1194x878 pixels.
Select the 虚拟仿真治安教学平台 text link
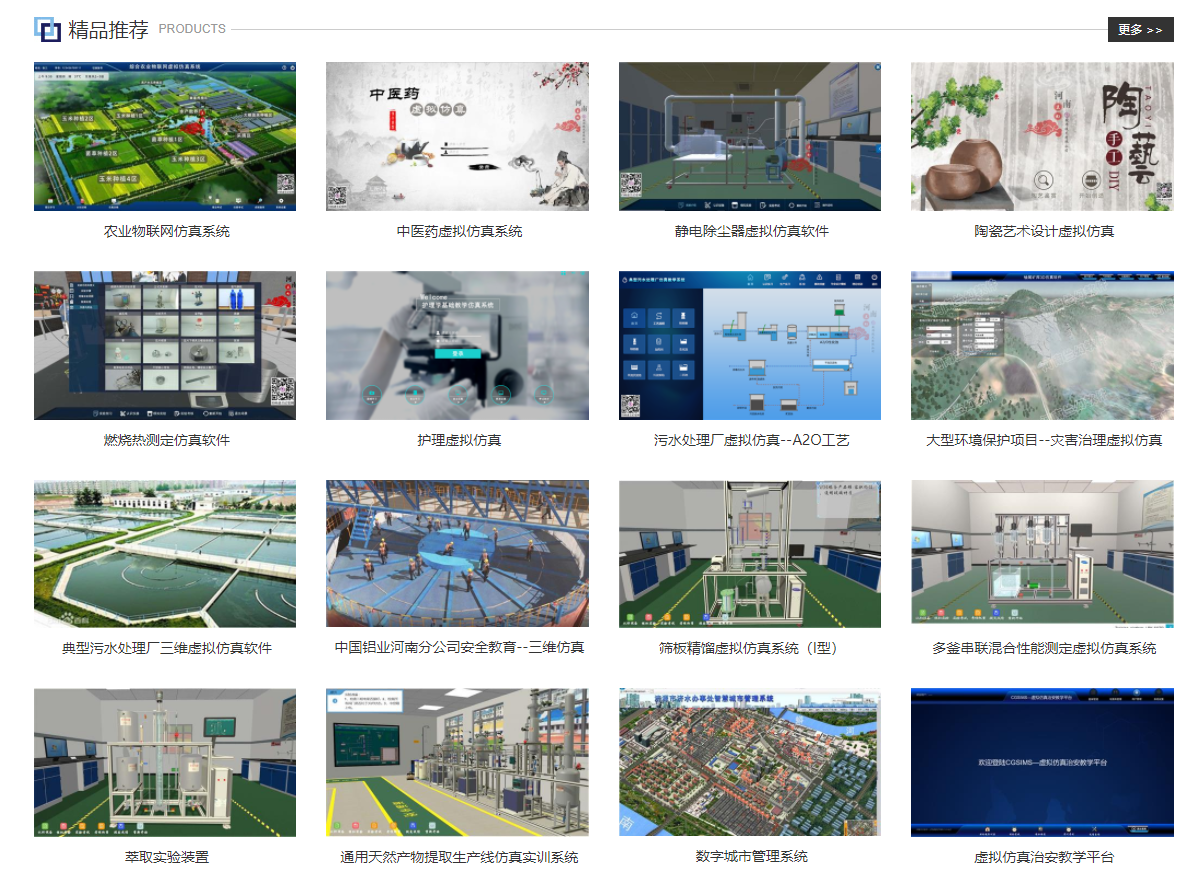pyautogui.click(x=1044, y=857)
